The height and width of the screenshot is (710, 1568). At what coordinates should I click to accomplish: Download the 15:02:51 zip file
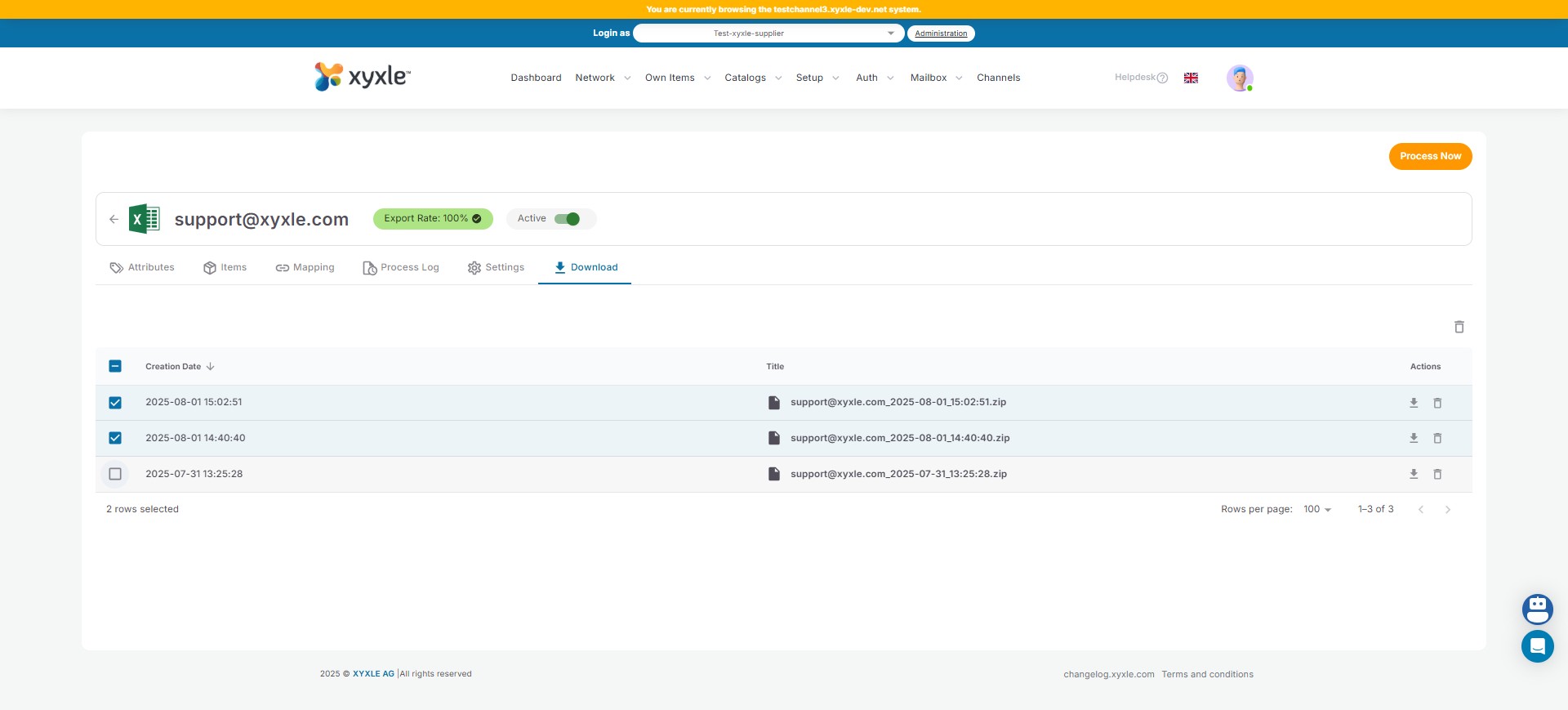[1414, 403]
